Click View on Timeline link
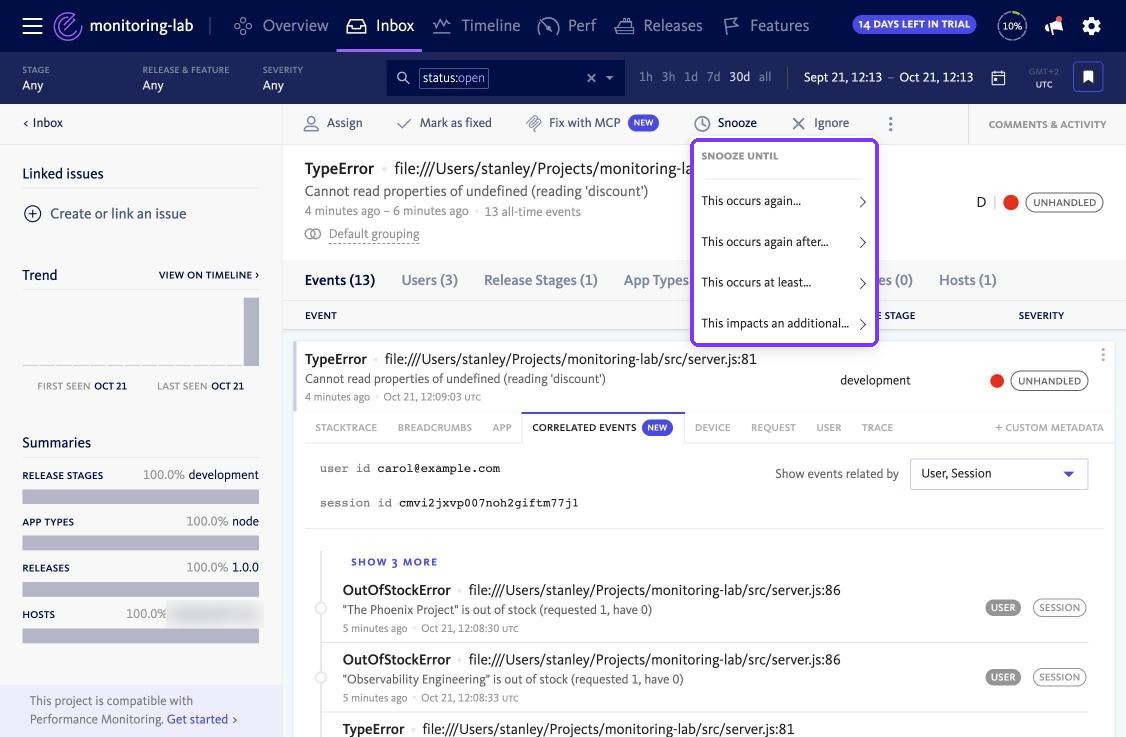The image size is (1126, 737). (x=208, y=275)
